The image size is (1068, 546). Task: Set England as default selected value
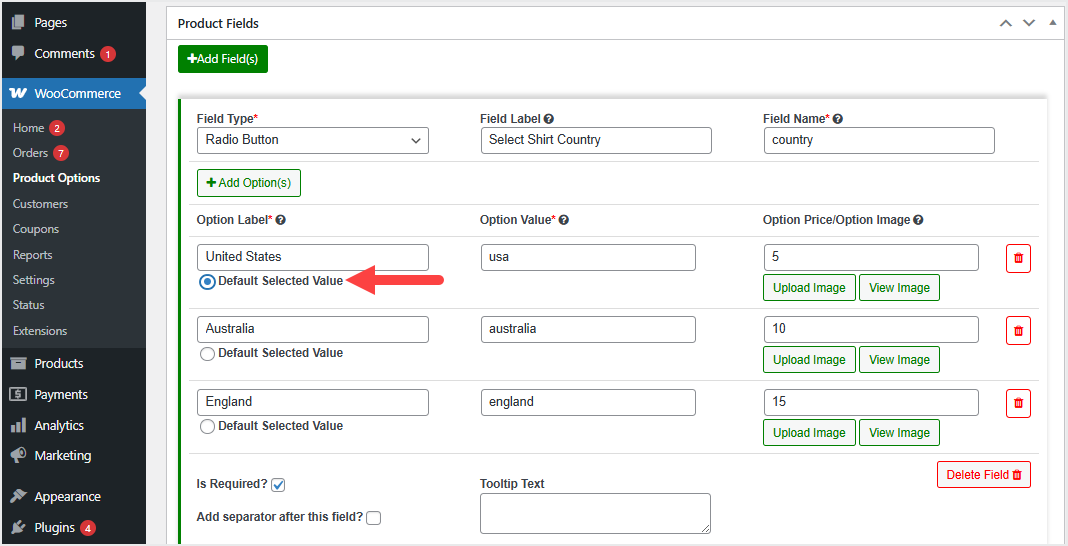pyautogui.click(x=207, y=426)
